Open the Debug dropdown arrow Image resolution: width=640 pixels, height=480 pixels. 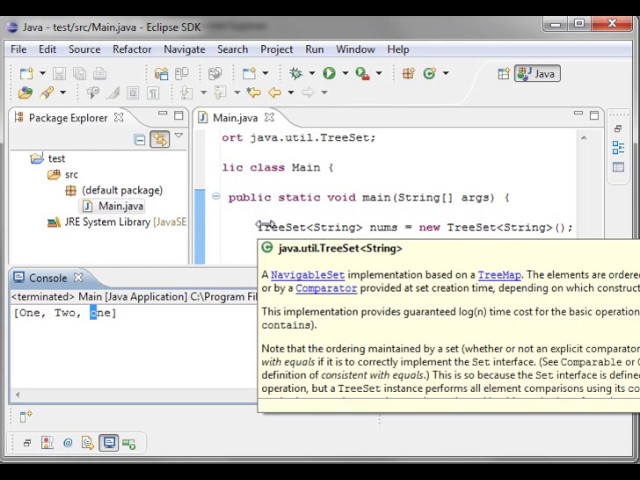click(x=312, y=73)
